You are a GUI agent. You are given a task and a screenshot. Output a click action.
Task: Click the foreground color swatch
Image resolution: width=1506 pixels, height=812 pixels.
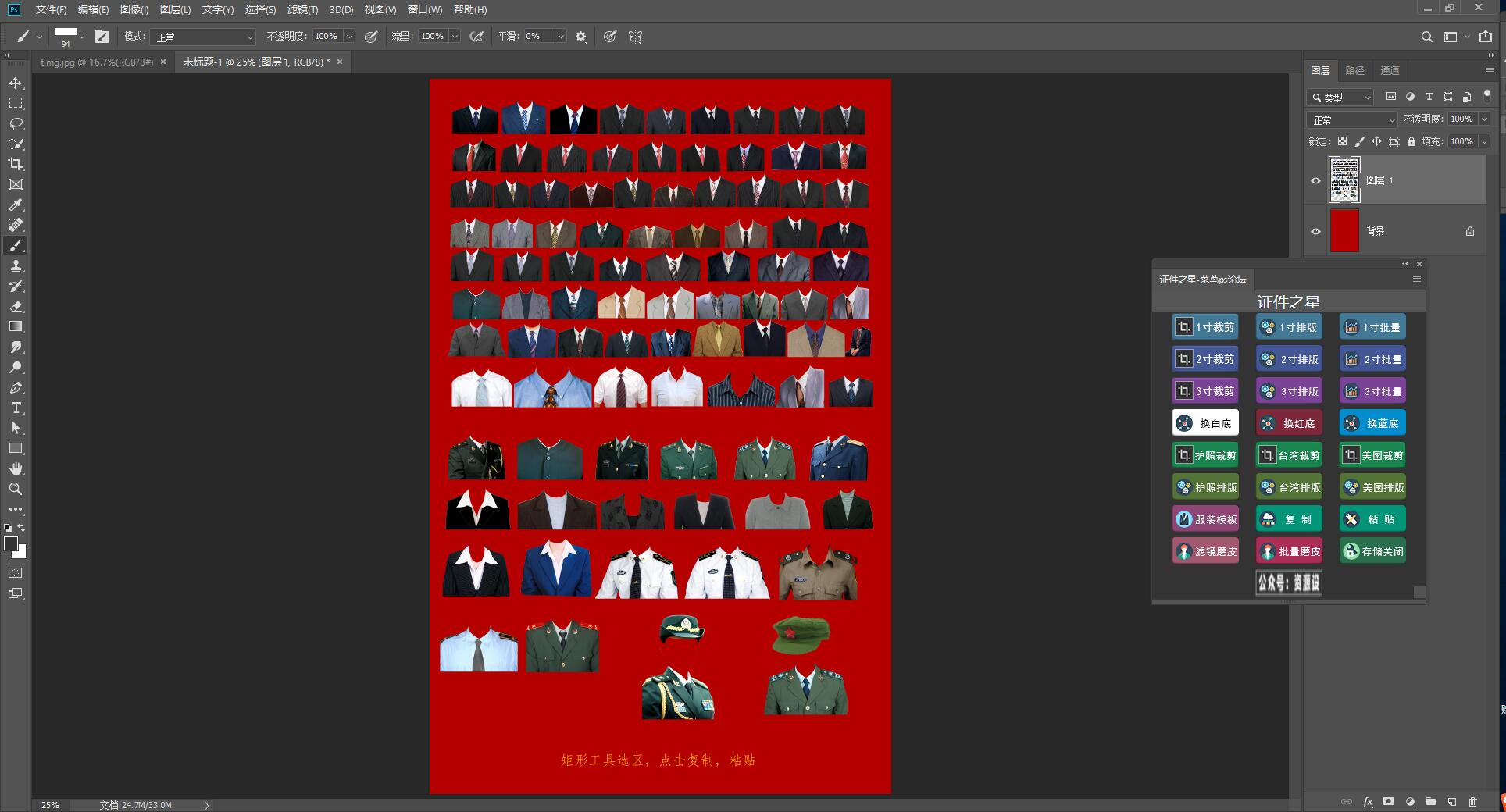(x=11, y=544)
